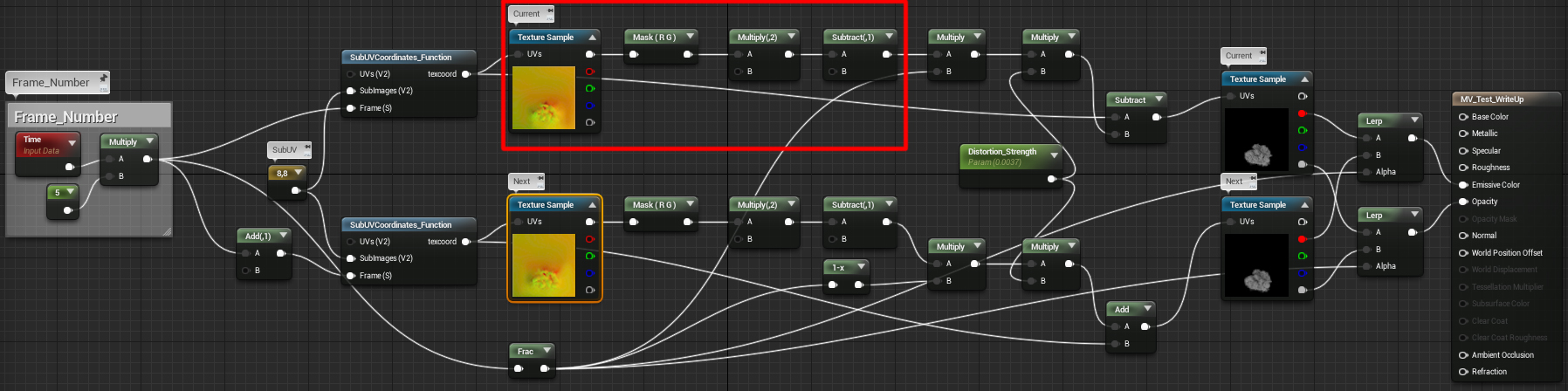The width and height of the screenshot is (1568, 391).
Task: Click the Frac node input pin
Action: [519, 368]
